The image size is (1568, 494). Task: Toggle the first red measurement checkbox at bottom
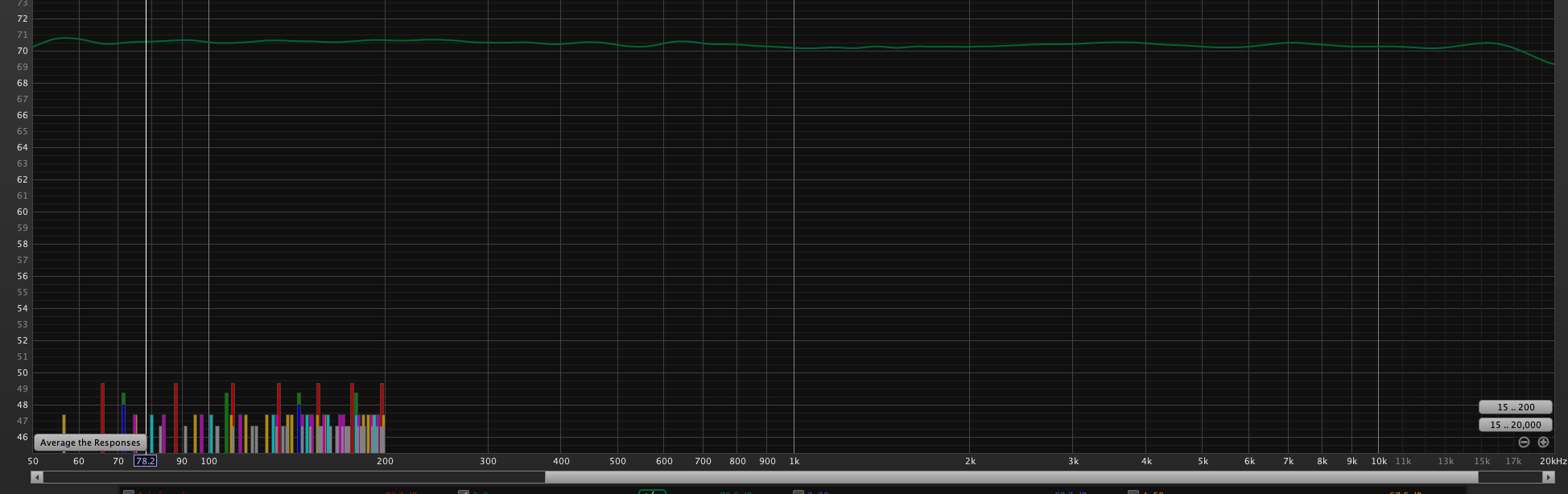[129, 492]
